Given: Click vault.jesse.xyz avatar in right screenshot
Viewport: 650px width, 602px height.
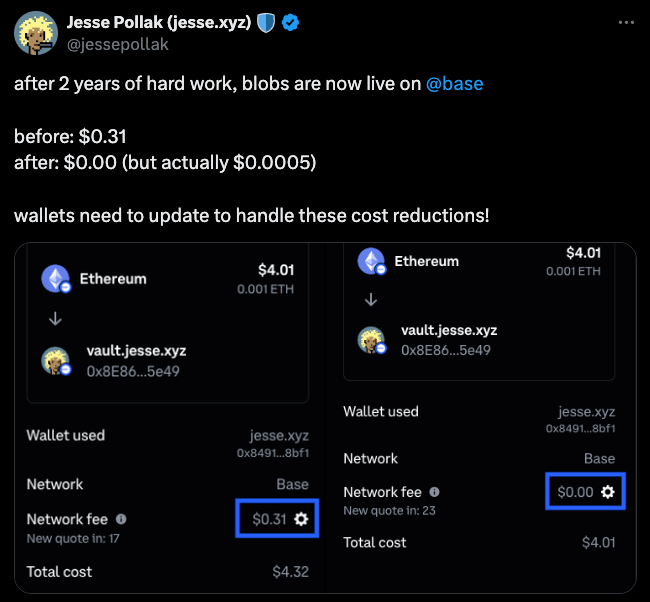Looking at the screenshot, I should [x=372, y=339].
